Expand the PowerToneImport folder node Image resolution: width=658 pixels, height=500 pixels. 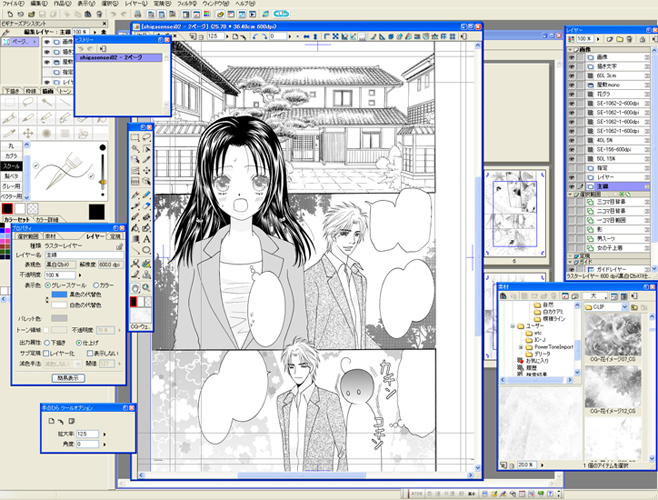click(x=521, y=347)
